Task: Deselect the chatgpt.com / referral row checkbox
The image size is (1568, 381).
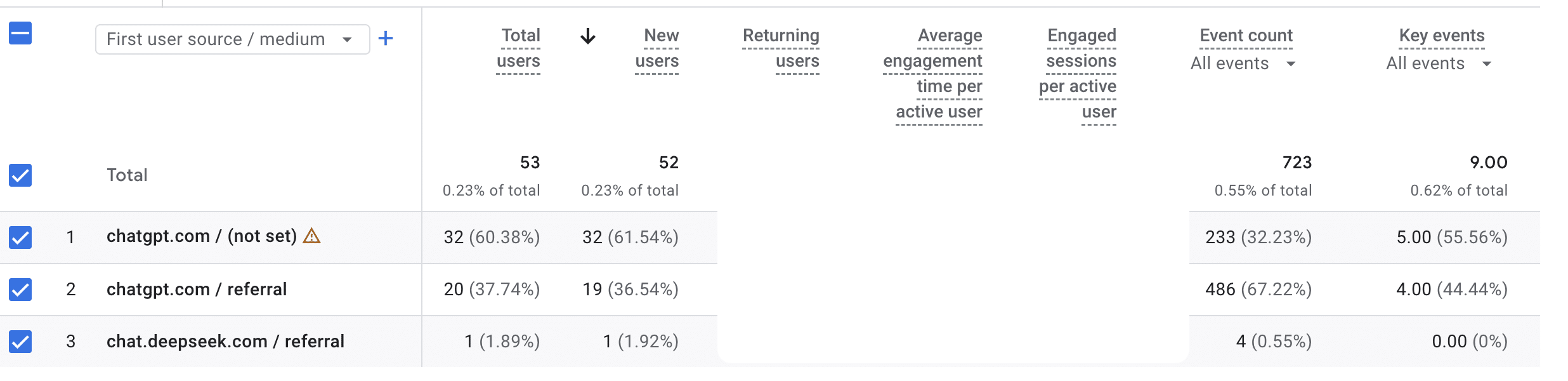Action: click(x=20, y=290)
